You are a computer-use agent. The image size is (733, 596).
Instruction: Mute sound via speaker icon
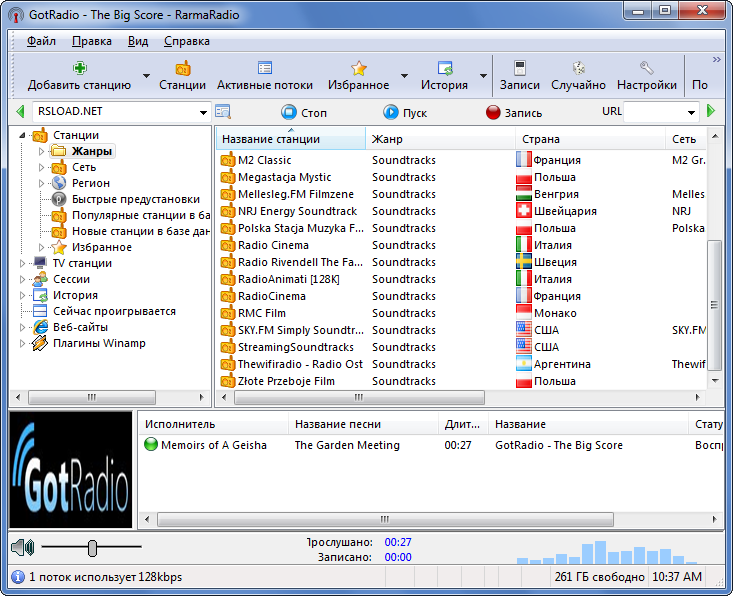tap(22, 547)
